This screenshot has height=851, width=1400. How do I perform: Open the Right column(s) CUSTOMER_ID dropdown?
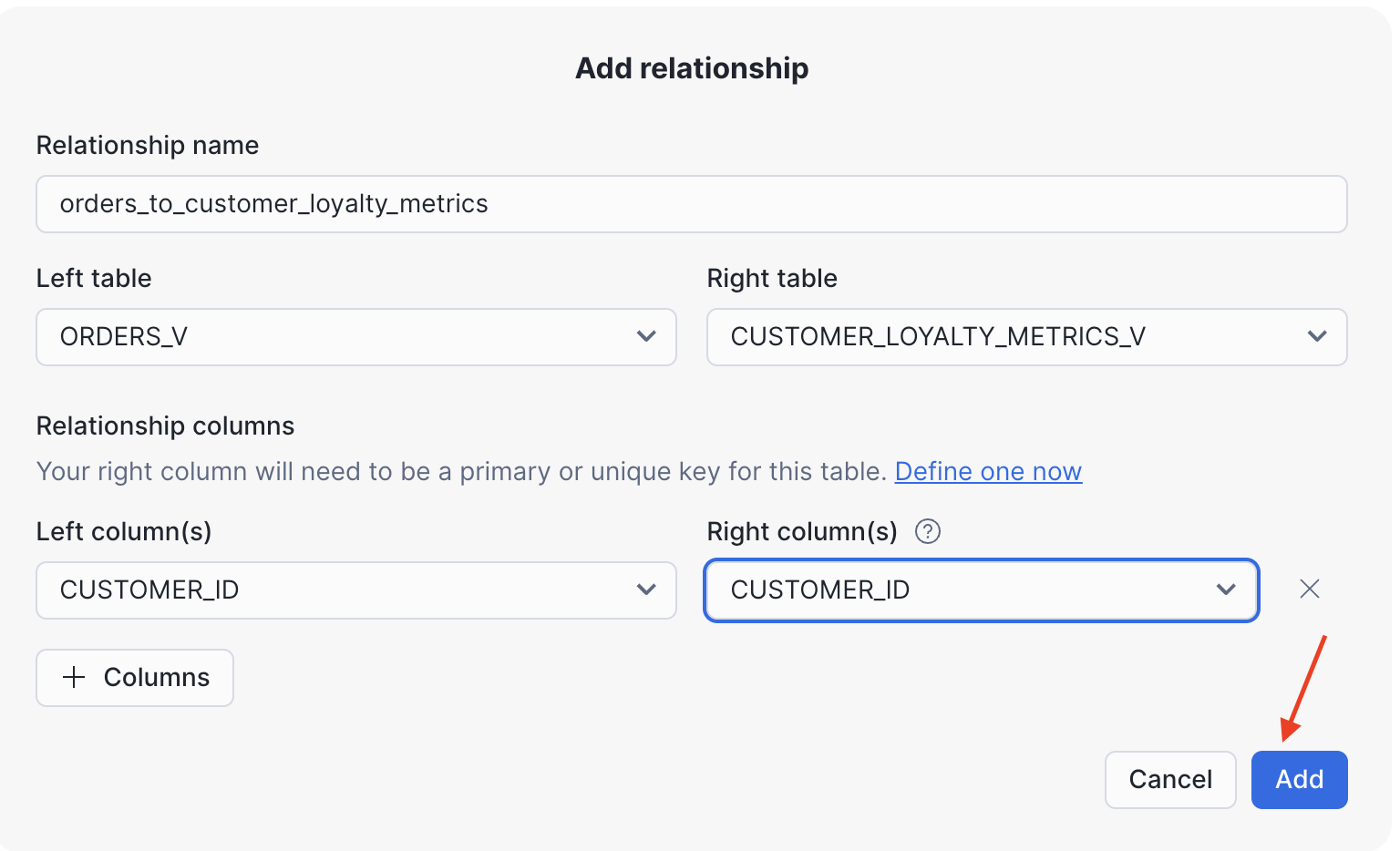[981, 590]
